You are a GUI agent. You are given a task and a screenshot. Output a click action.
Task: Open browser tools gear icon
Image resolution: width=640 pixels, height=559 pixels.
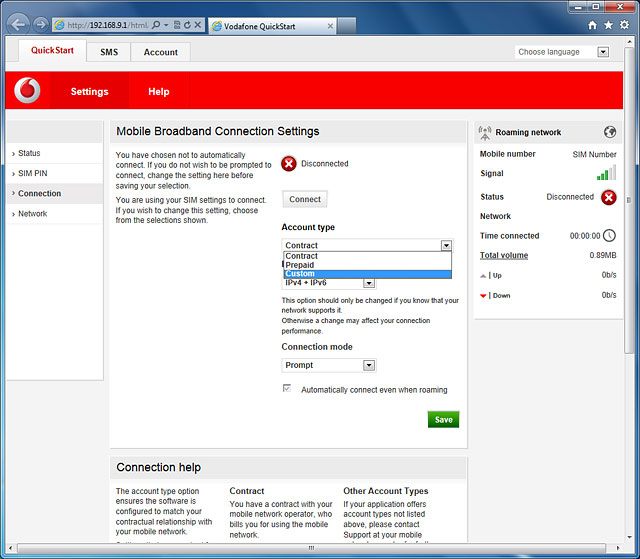(625, 24)
